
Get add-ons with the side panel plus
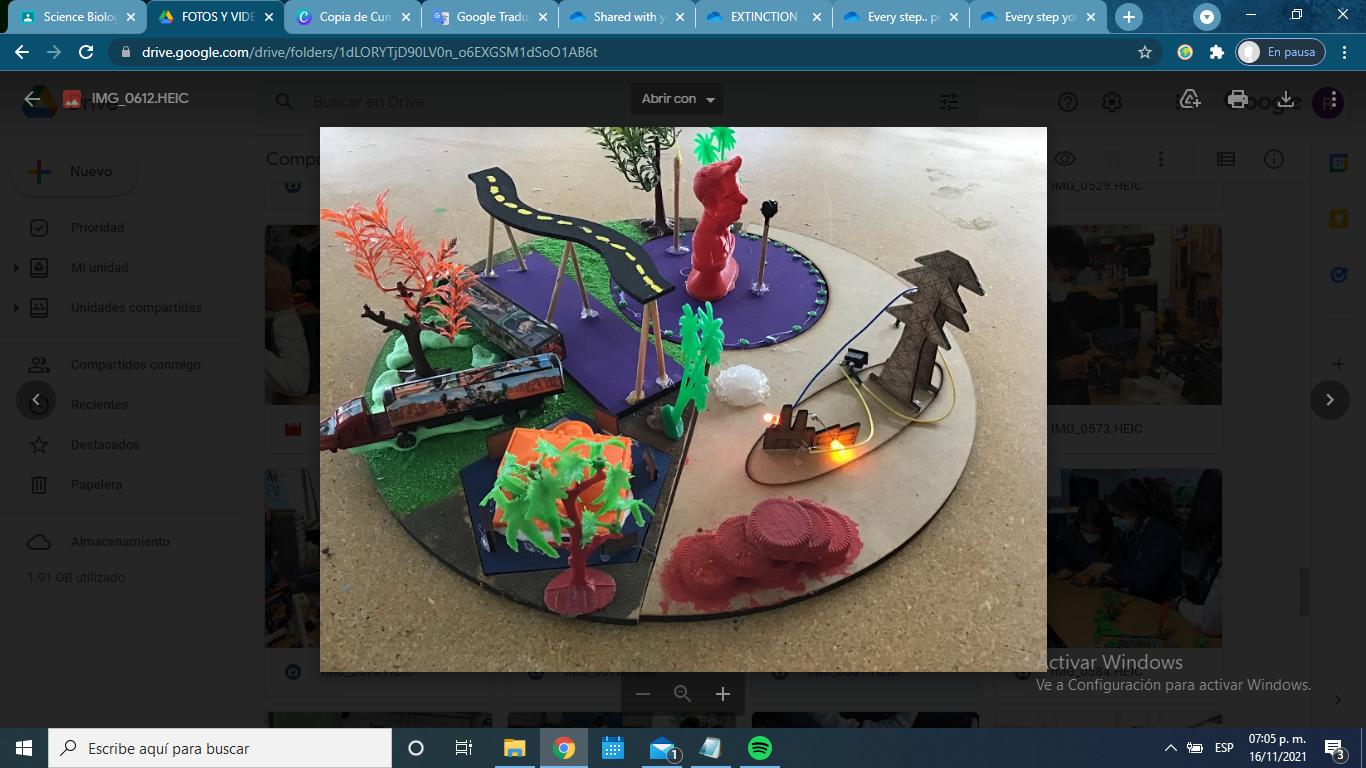[x=1339, y=364]
